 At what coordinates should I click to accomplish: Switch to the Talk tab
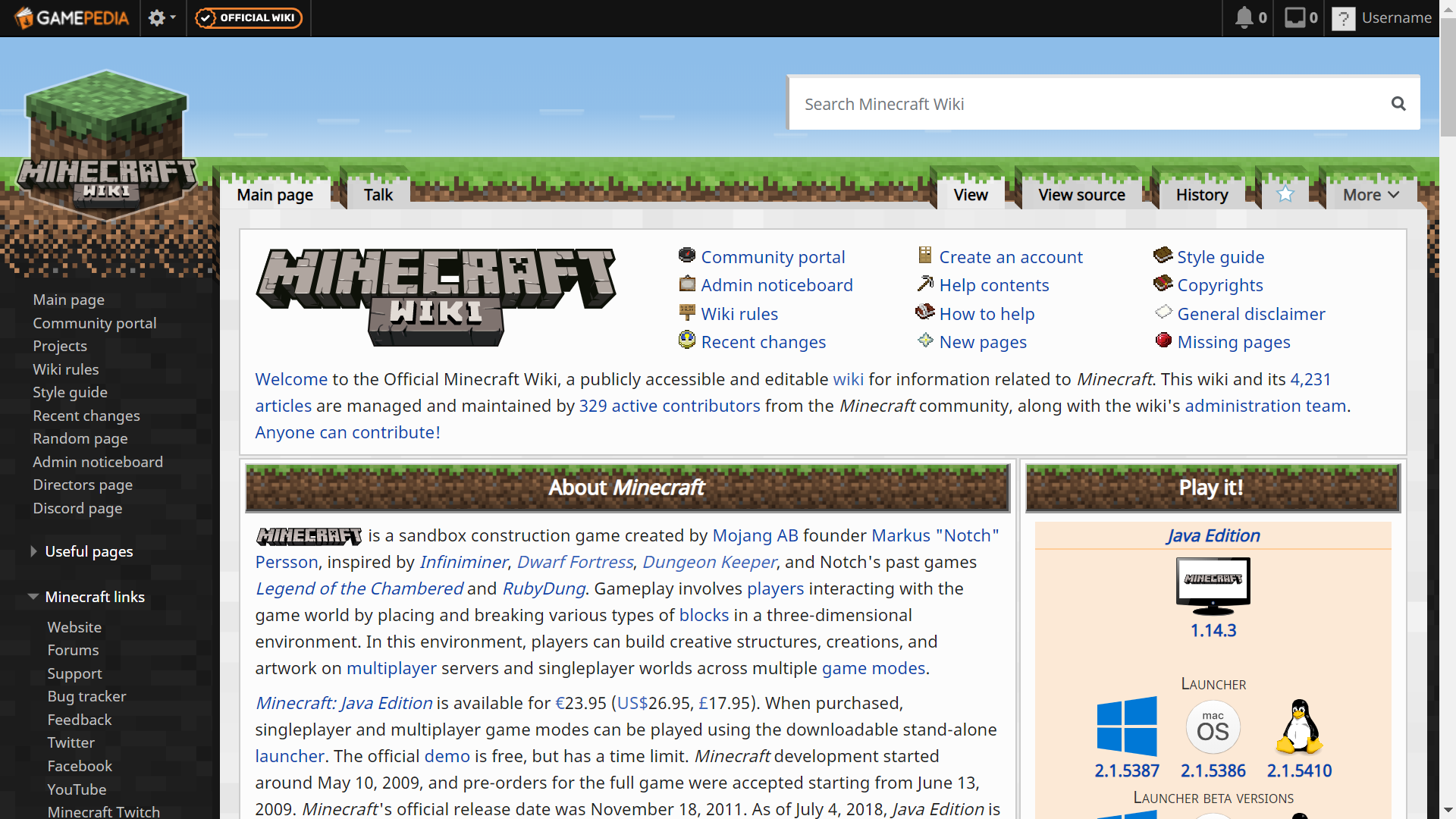(378, 195)
